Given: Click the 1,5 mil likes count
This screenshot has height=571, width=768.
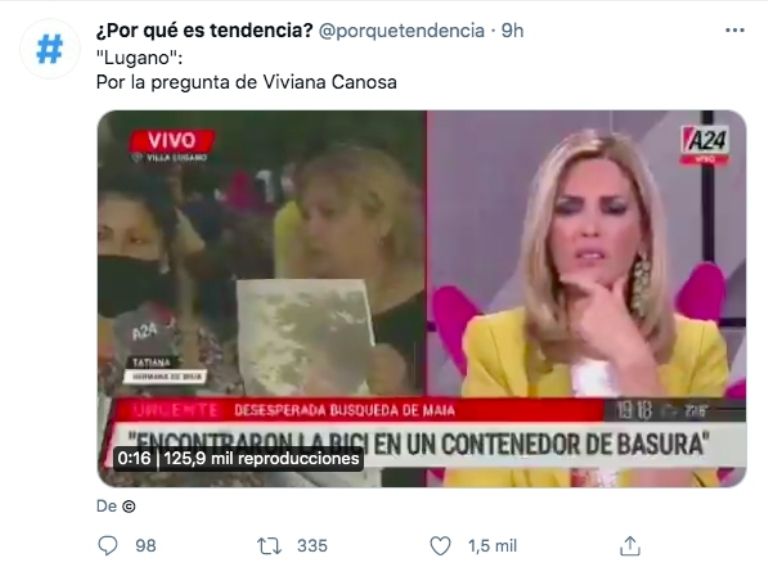Looking at the screenshot, I should pyautogui.click(x=492, y=546).
